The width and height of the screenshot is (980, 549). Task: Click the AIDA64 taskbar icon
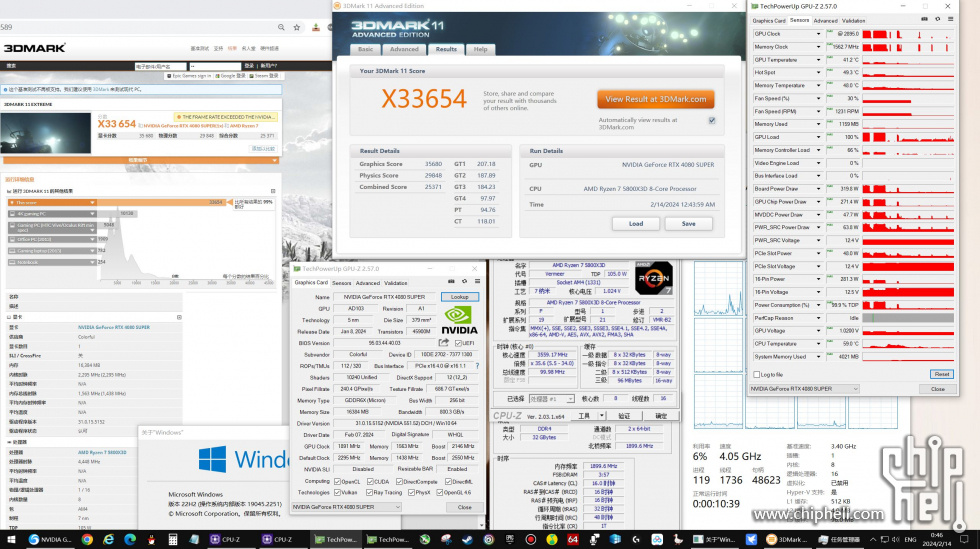[572, 539]
